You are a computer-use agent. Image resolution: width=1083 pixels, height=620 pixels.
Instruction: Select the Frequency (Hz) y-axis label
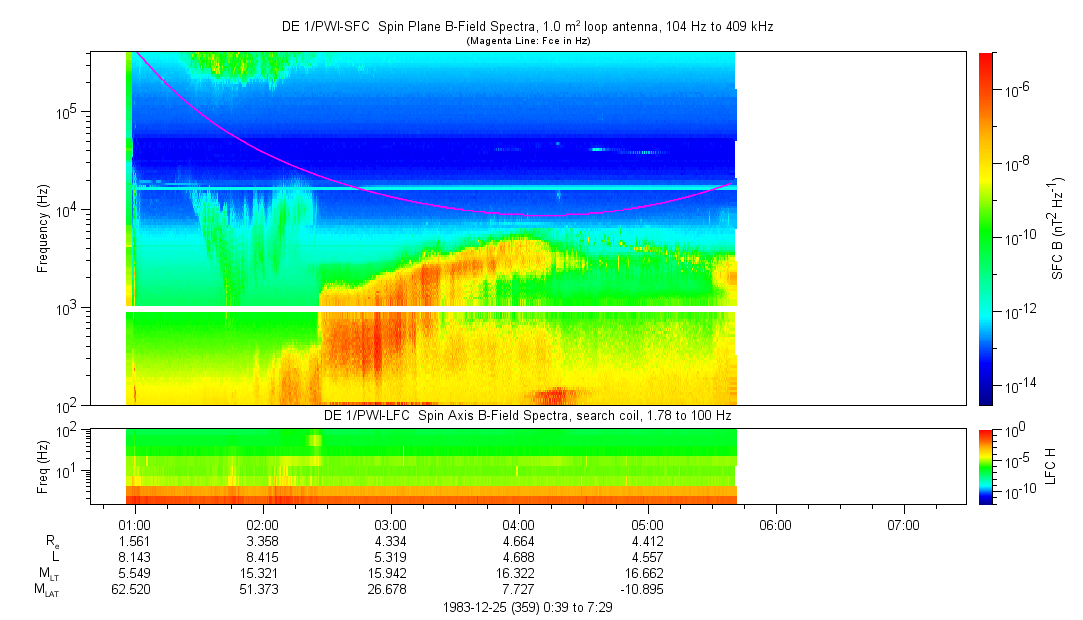tap(43, 228)
